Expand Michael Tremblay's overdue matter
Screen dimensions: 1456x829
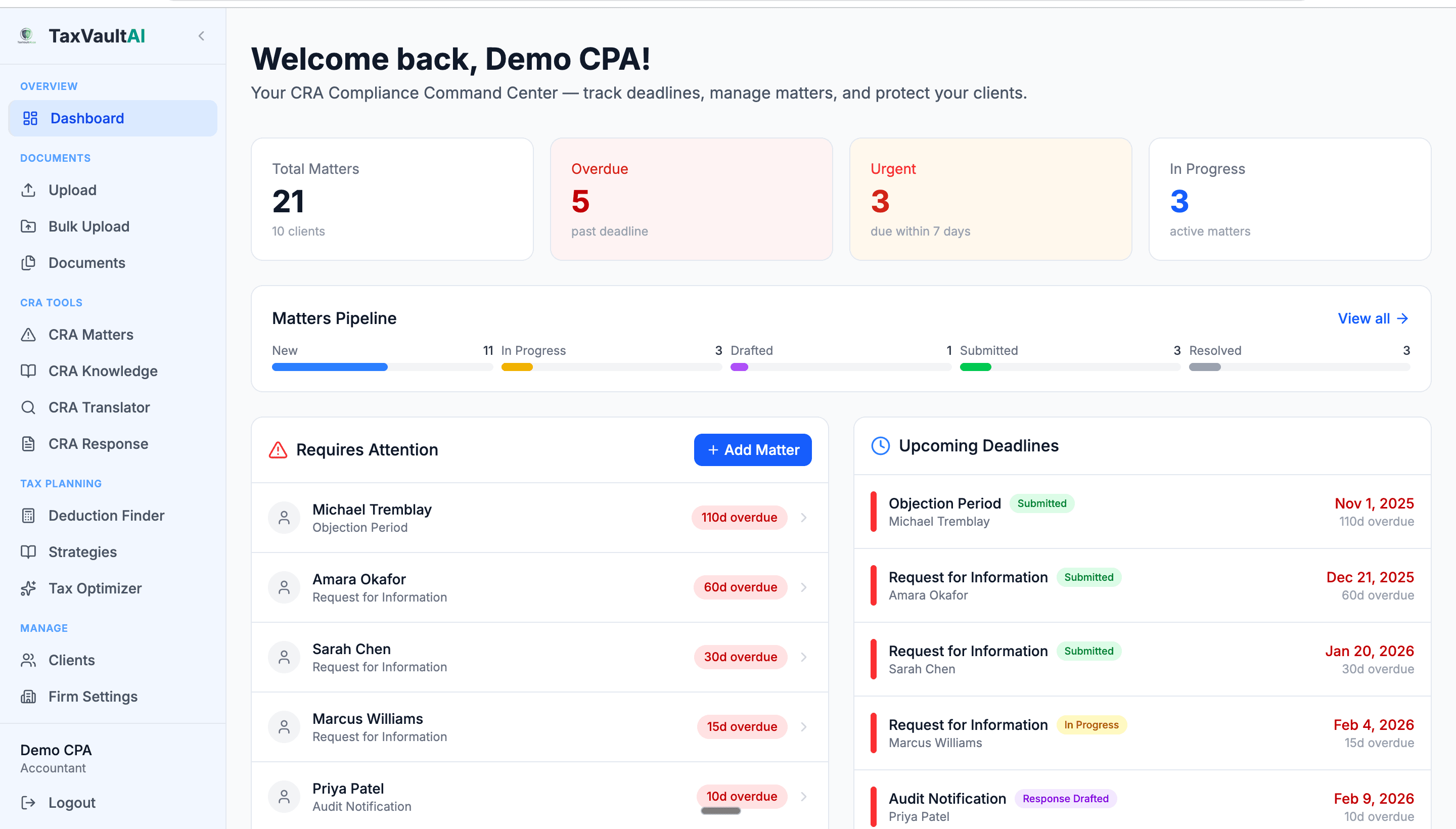[x=803, y=517]
